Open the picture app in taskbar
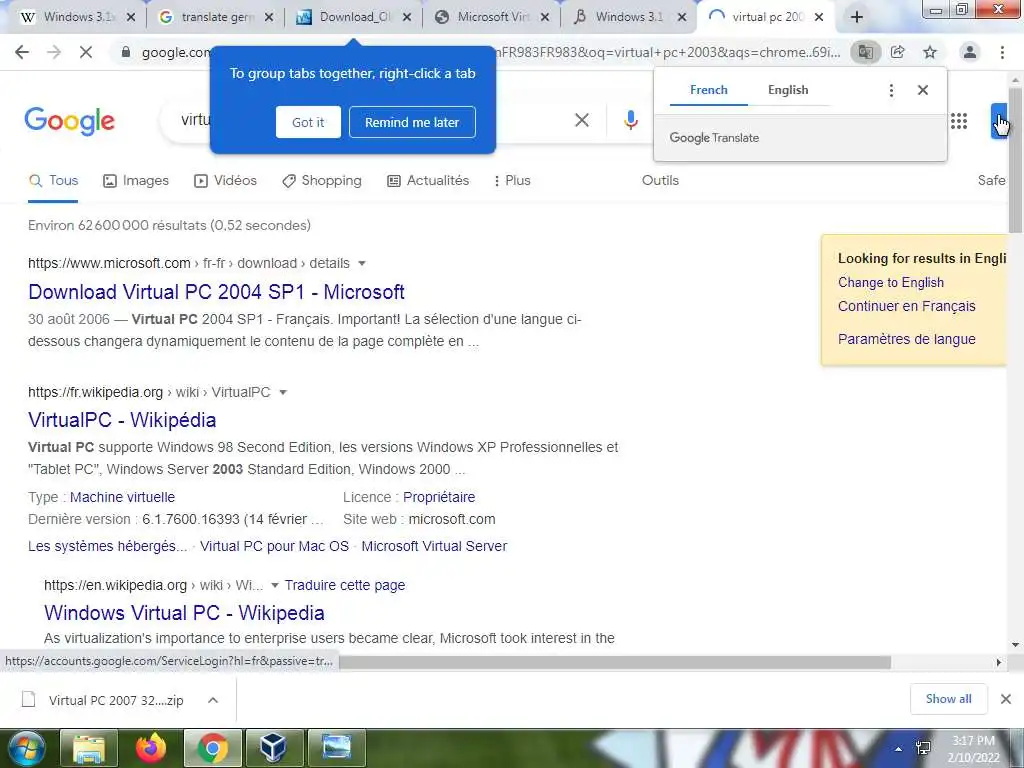Viewport: 1024px width, 768px height. [336, 748]
